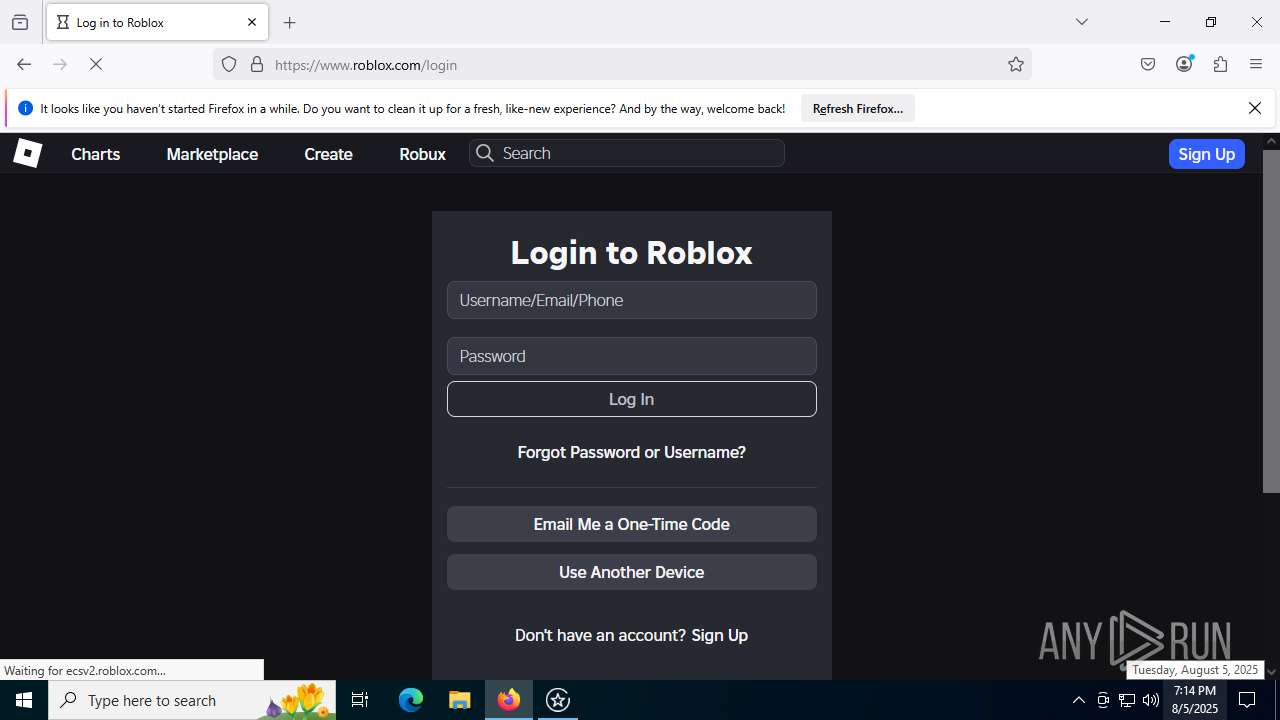Screen dimensions: 1280x720
Task: Open a new tab with plus button
Action: [x=290, y=22]
